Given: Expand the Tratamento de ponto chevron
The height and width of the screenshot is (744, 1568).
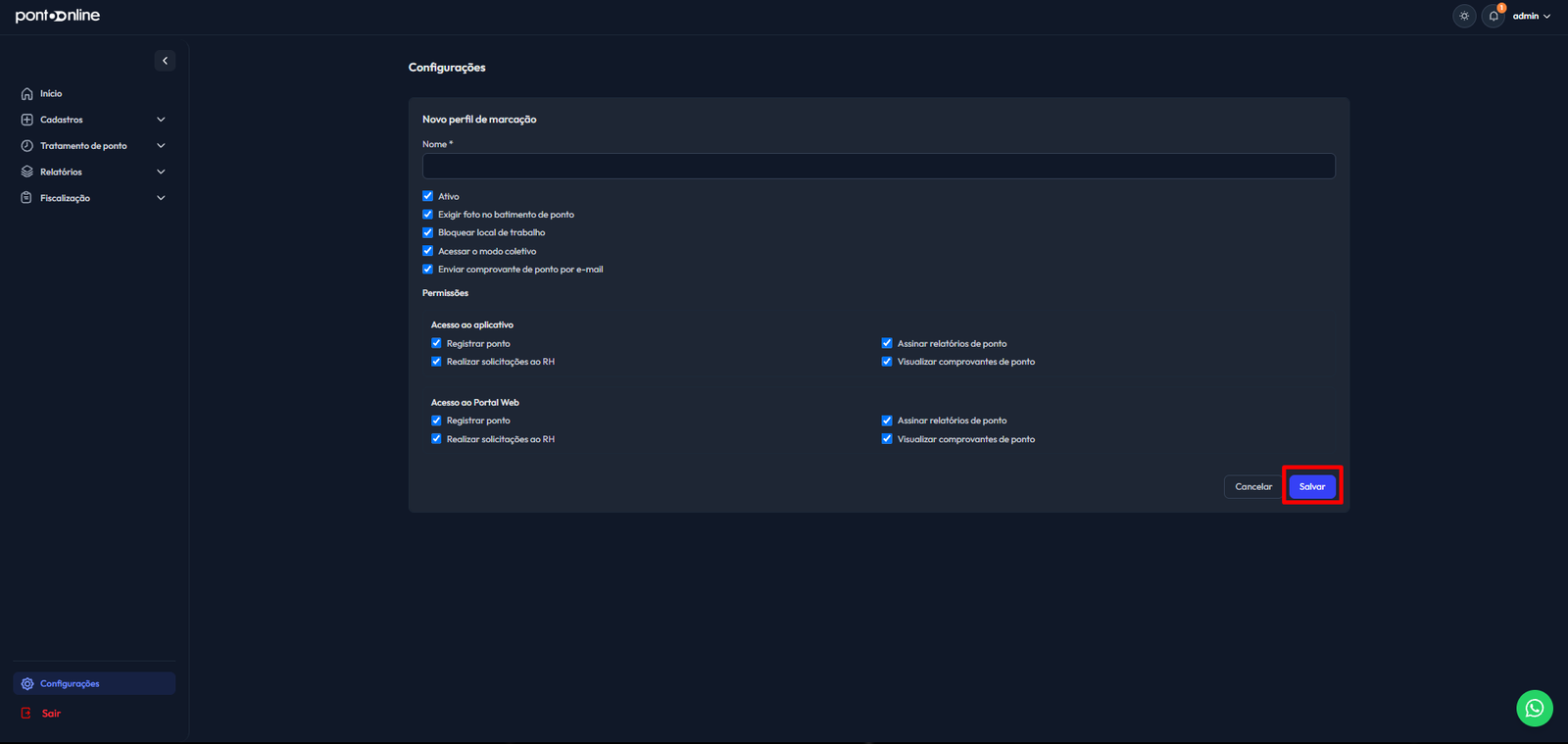Looking at the screenshot, I should (161, 146).
